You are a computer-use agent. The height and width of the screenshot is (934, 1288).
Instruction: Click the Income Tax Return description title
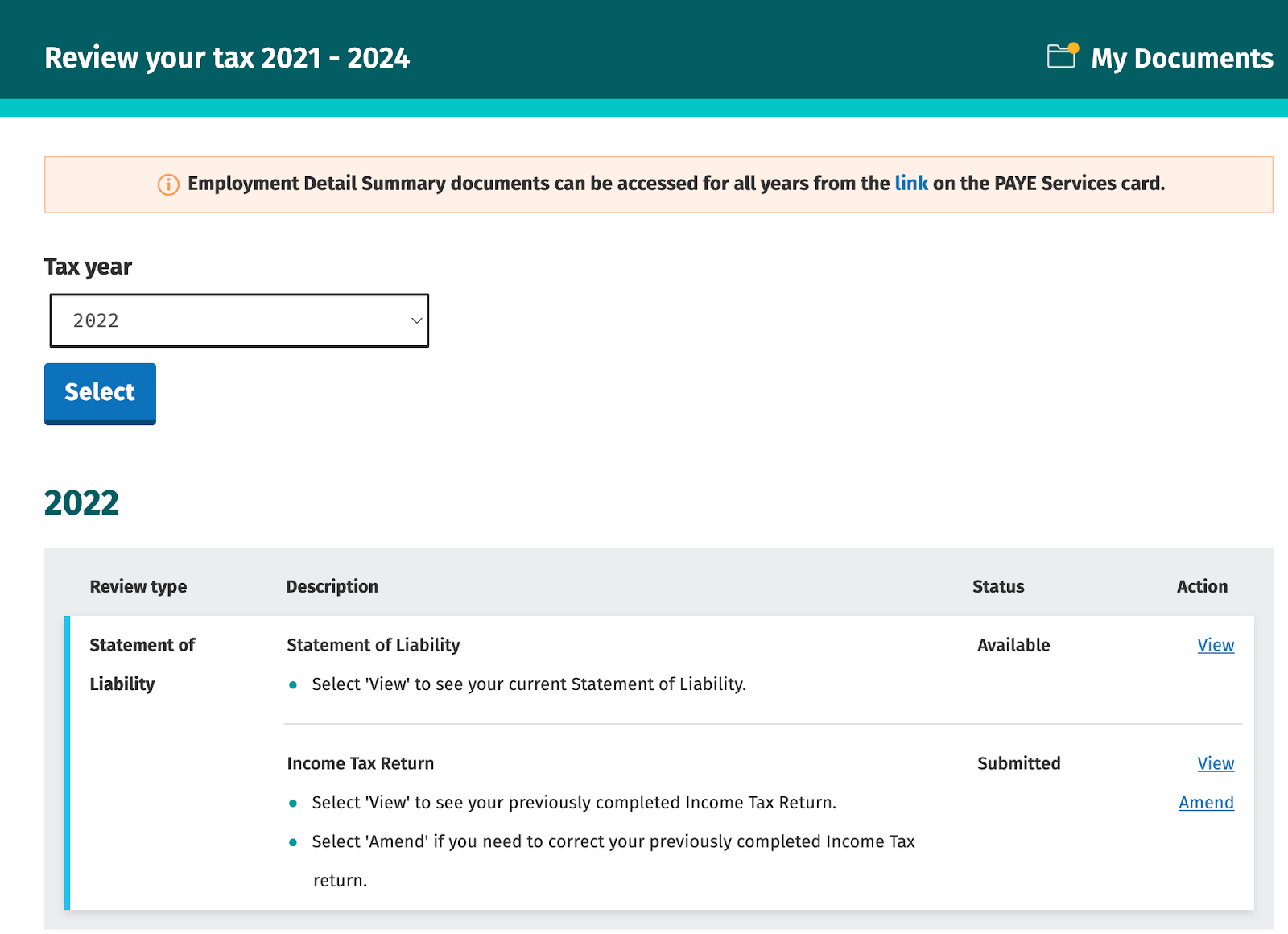click(x=360, y=763)
